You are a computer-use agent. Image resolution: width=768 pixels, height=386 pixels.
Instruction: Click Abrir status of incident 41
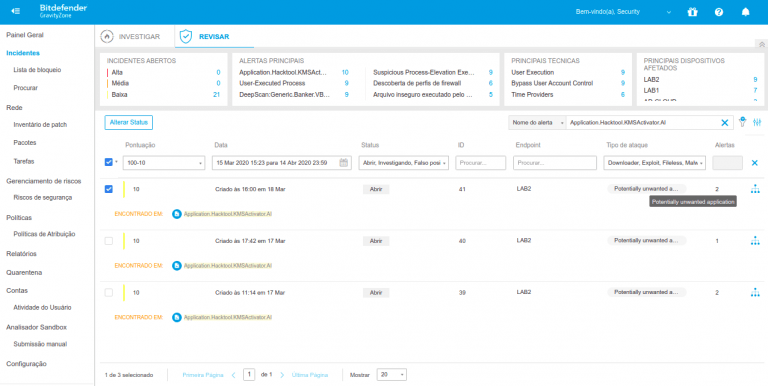[x=376, y=189]
